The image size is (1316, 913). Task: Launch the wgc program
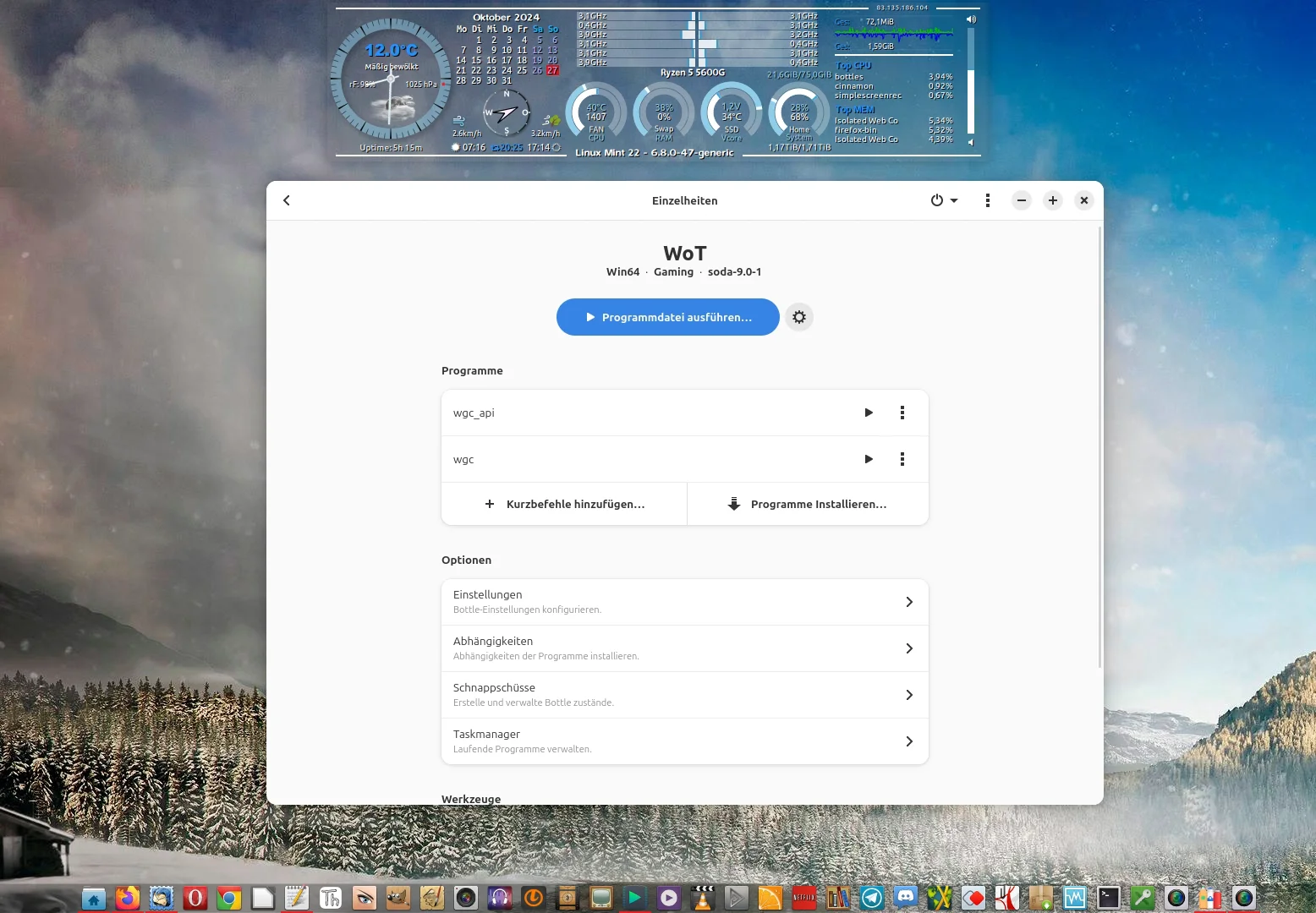tap(869, 459)
